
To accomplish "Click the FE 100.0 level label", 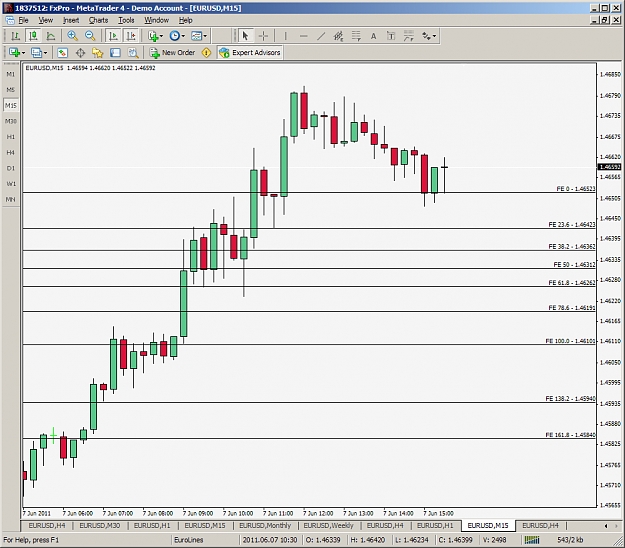I will click(570, 341).
